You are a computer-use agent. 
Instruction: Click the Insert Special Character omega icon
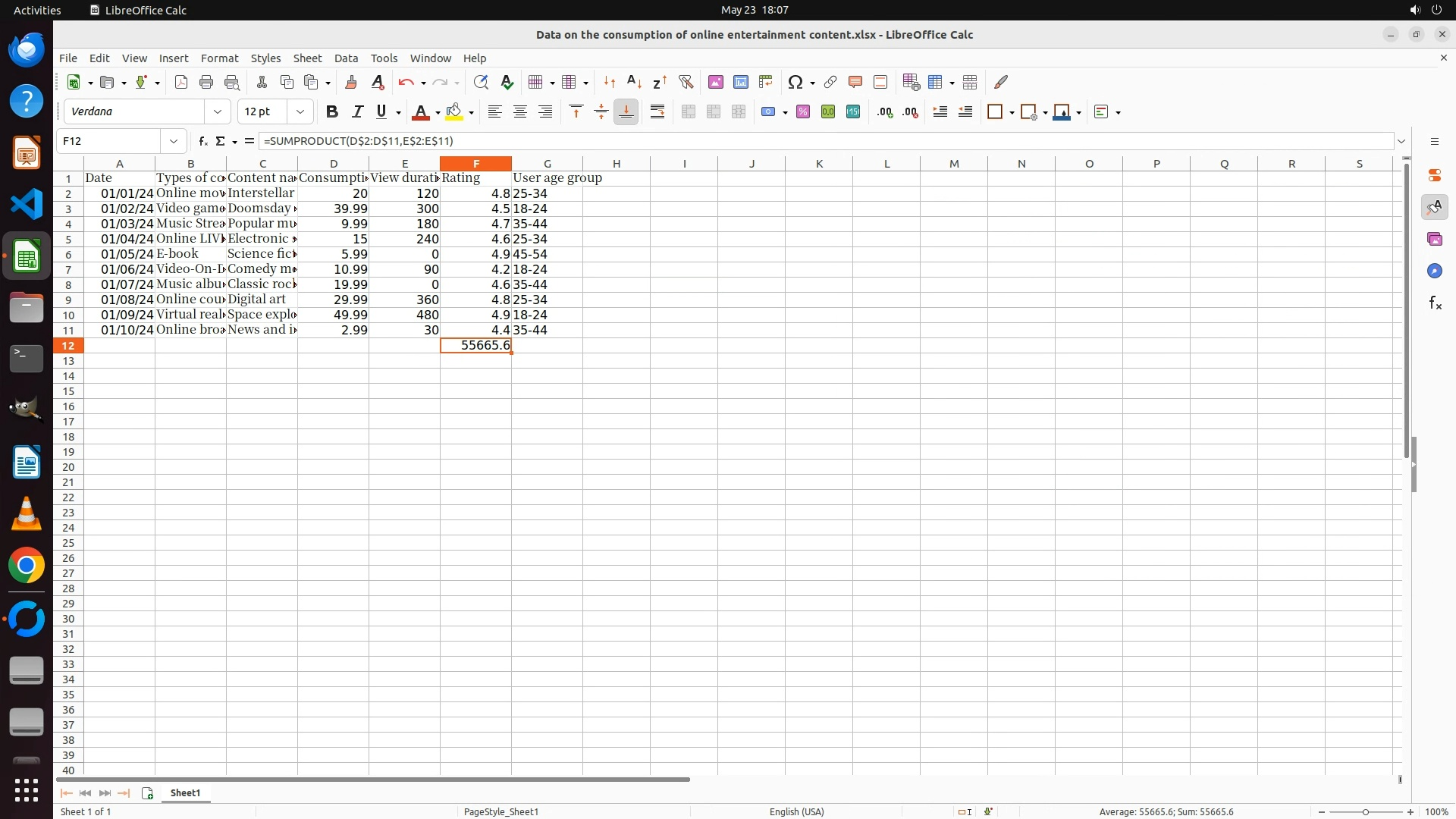point(795,82)
